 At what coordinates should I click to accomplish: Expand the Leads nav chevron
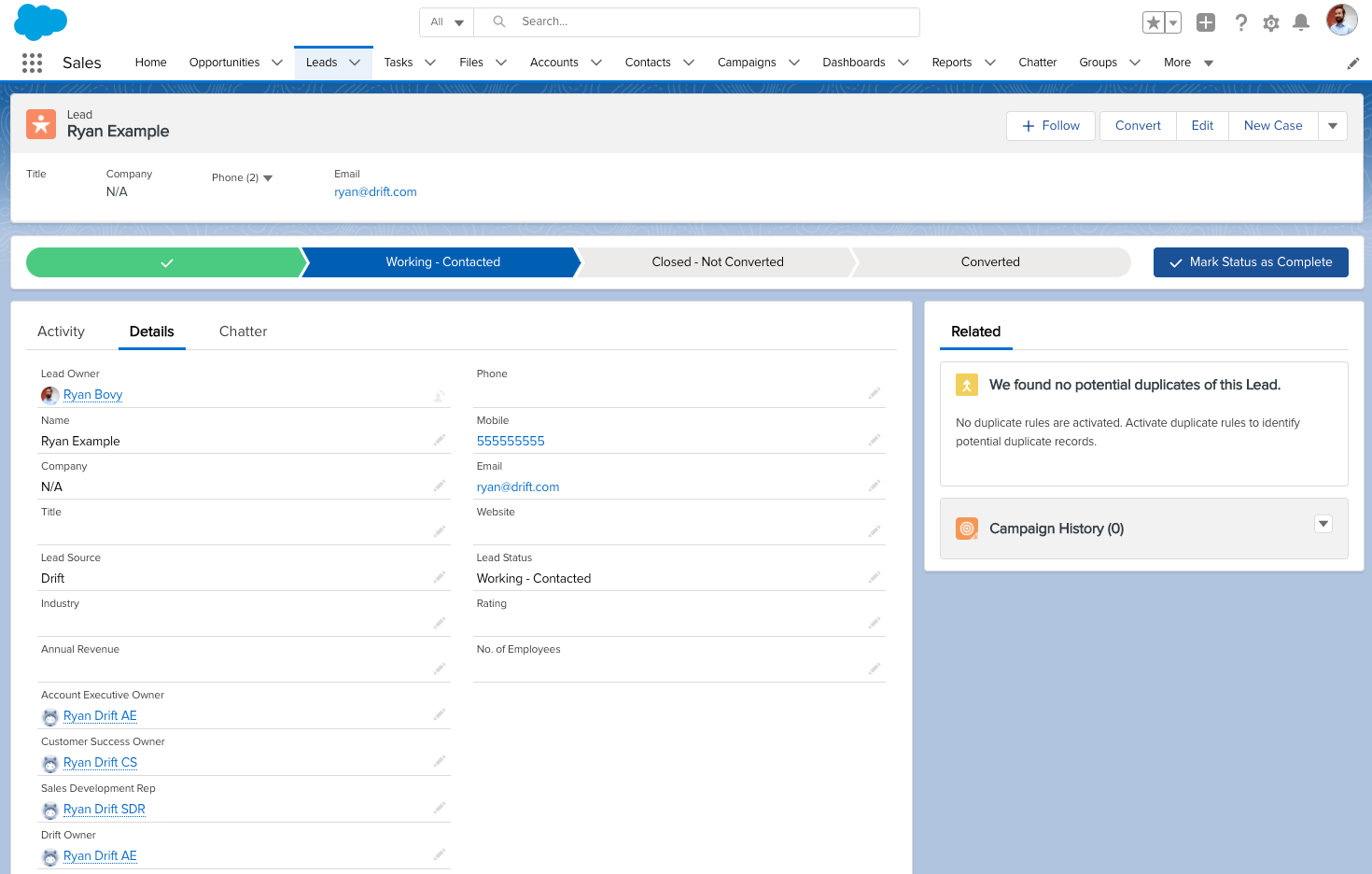(x=355, y=63)
